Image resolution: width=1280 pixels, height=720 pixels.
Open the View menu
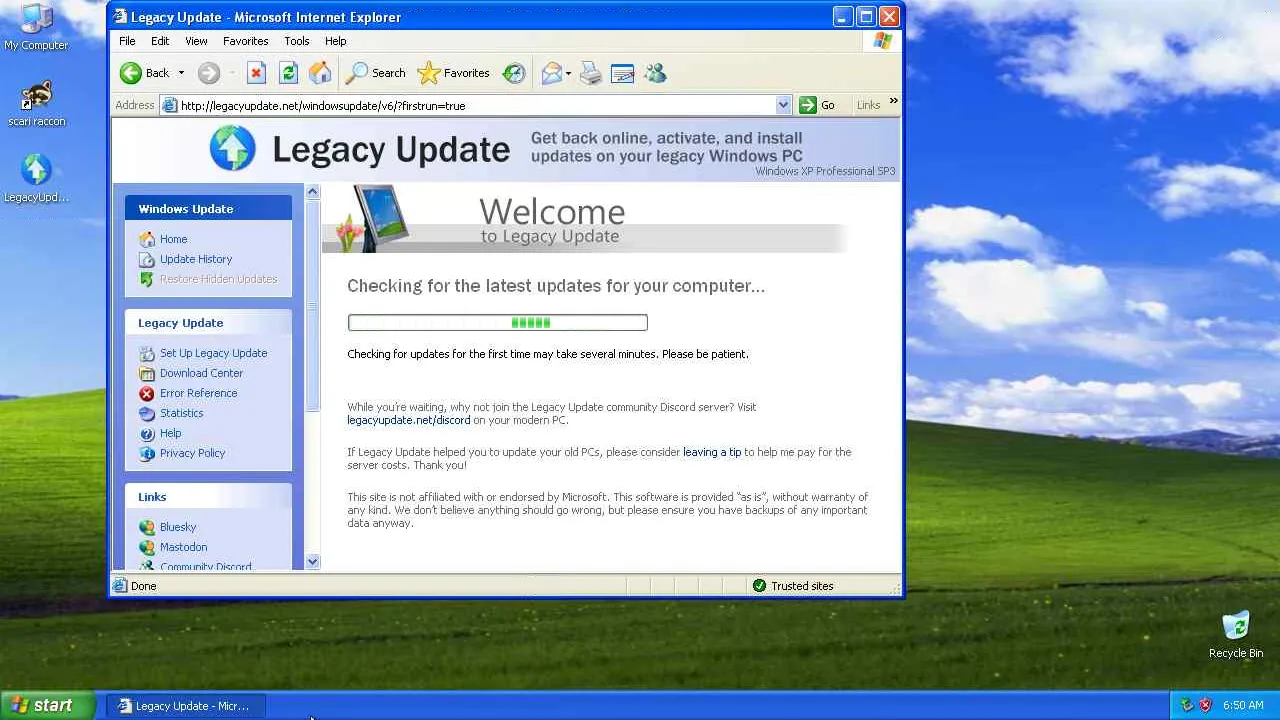pos(196,41)
